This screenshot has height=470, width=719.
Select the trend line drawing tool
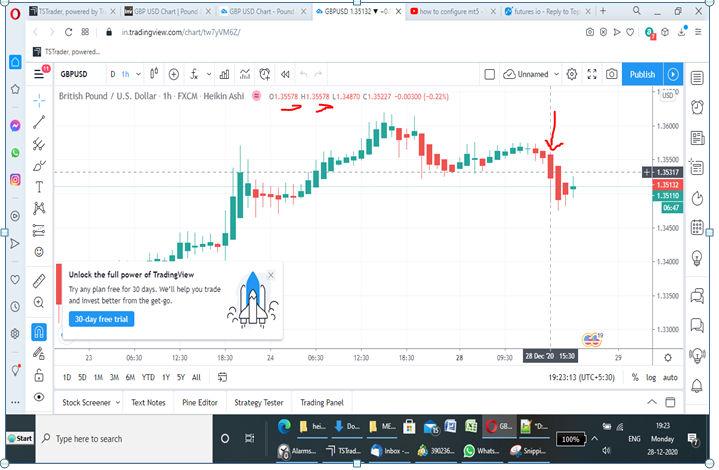click(x=39, y=122)
